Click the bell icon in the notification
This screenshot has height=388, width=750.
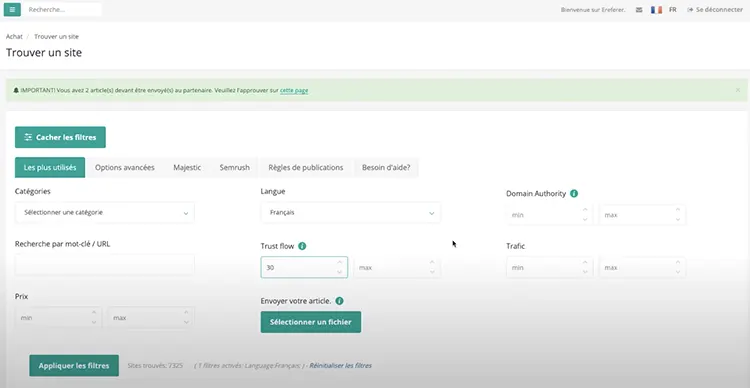click(16, 90)
